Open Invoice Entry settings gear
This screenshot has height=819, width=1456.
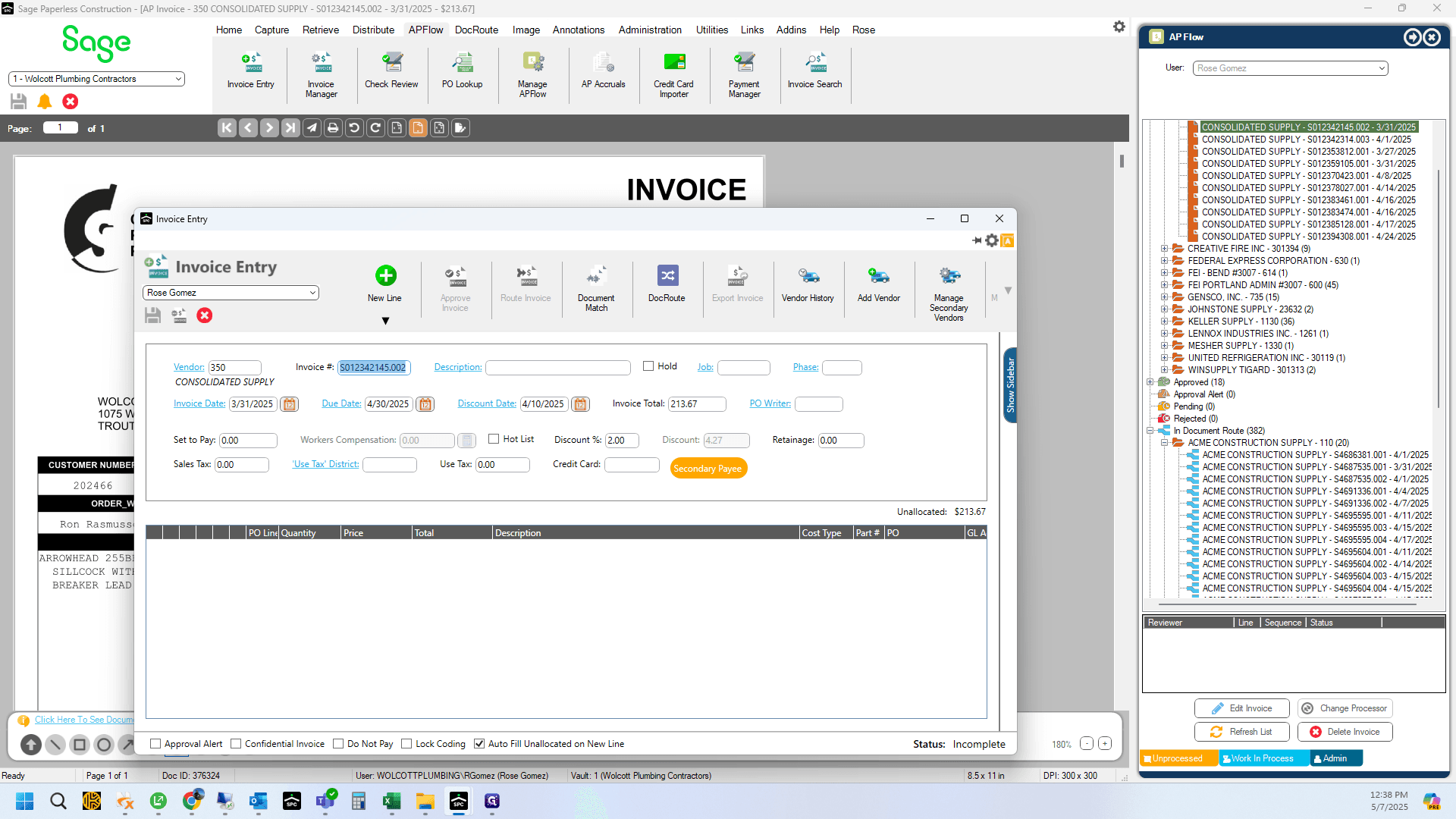991,240
